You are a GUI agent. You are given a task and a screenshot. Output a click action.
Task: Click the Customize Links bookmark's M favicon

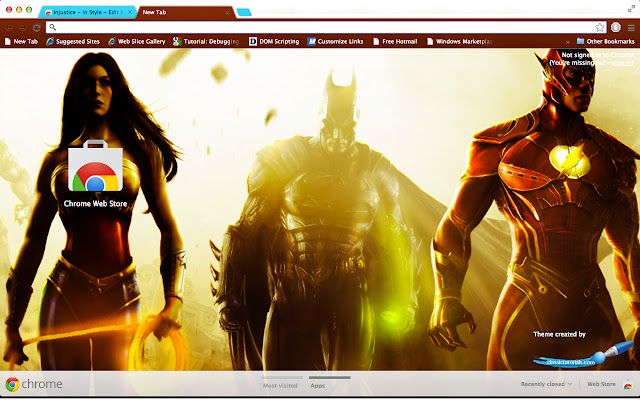[x=311, y=41]
